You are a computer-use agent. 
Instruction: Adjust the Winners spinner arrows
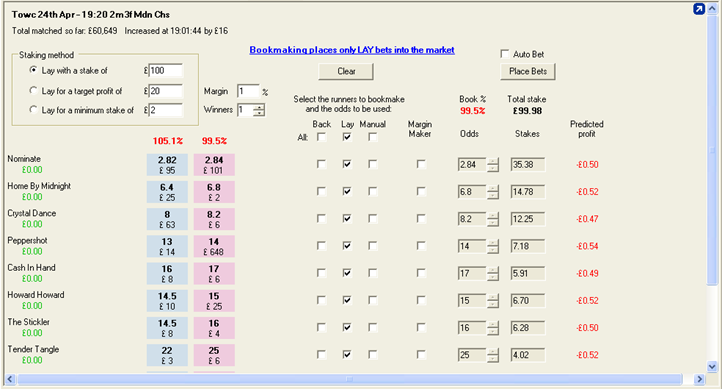tap(259, 110)
